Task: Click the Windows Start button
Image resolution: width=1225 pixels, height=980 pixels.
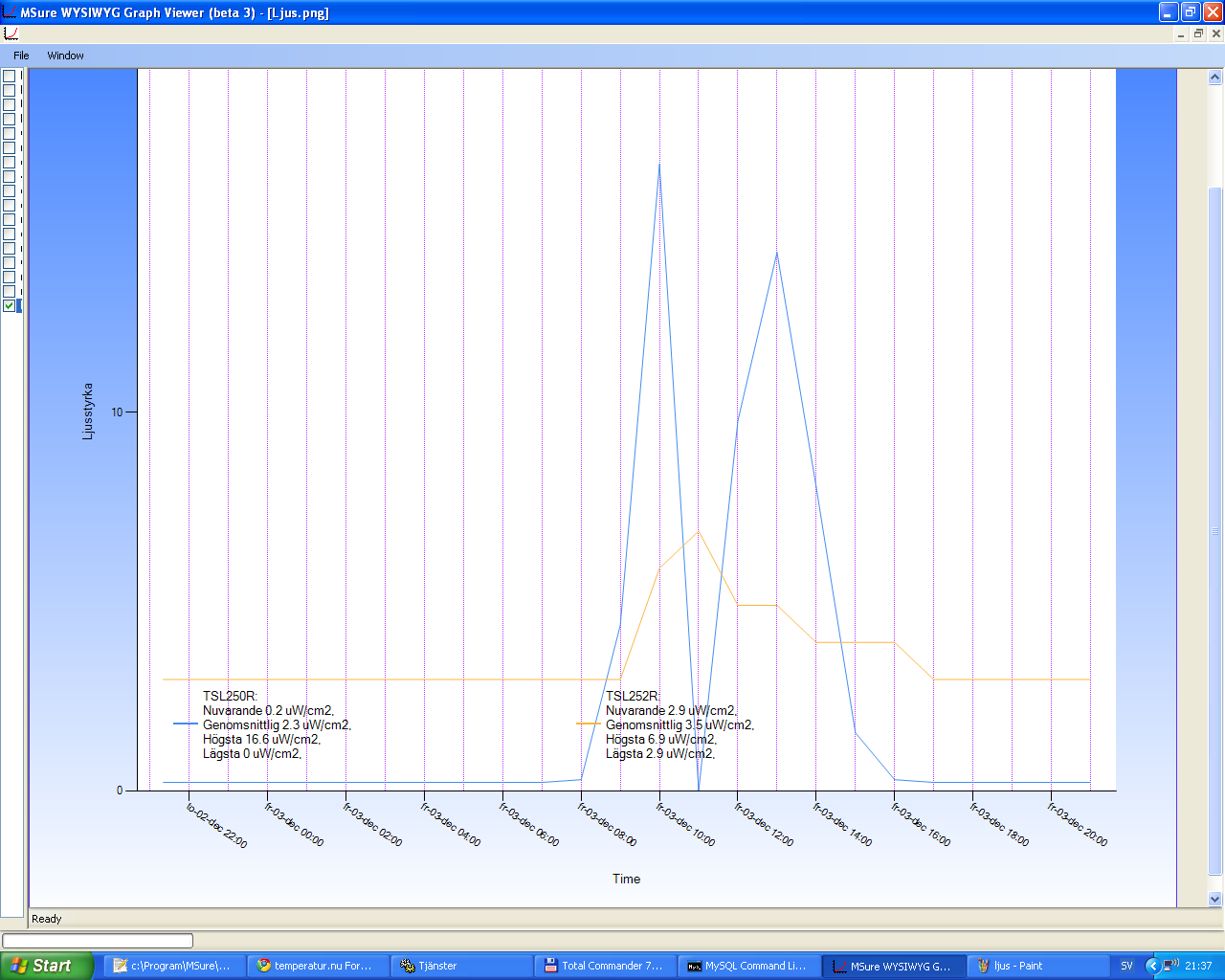Action: (x=47, y=966)
